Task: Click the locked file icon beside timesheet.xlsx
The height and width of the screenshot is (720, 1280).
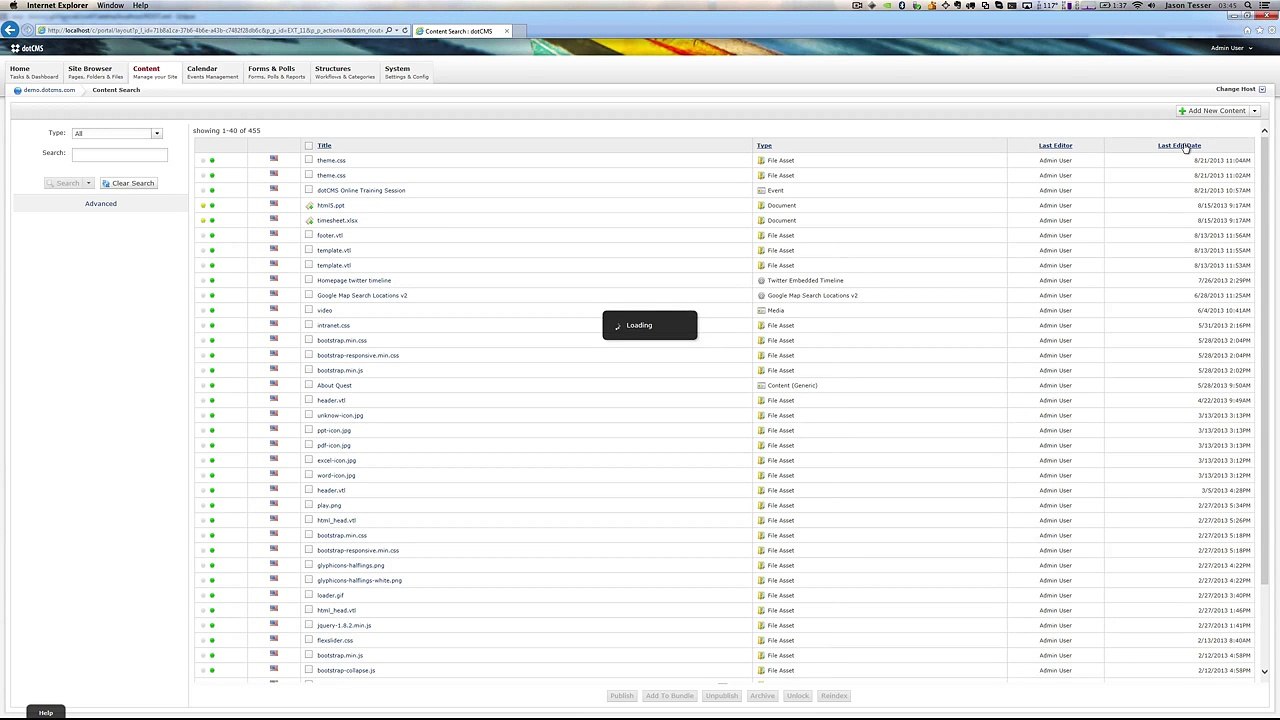Action: (309, 220)
